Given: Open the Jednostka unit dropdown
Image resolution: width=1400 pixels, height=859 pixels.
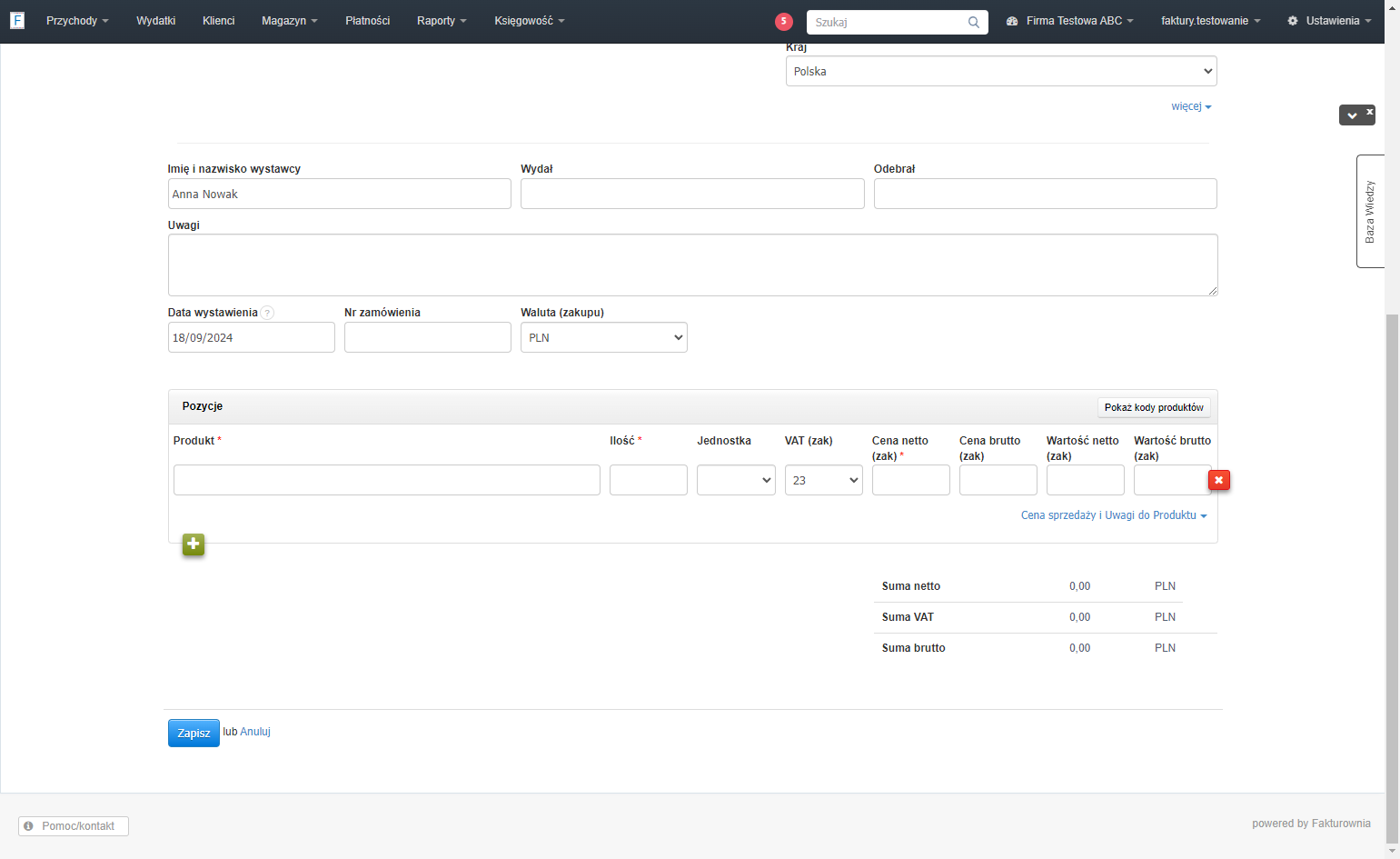Looking at the screenshot, I should pyautogui.click(x=736, y=480).
